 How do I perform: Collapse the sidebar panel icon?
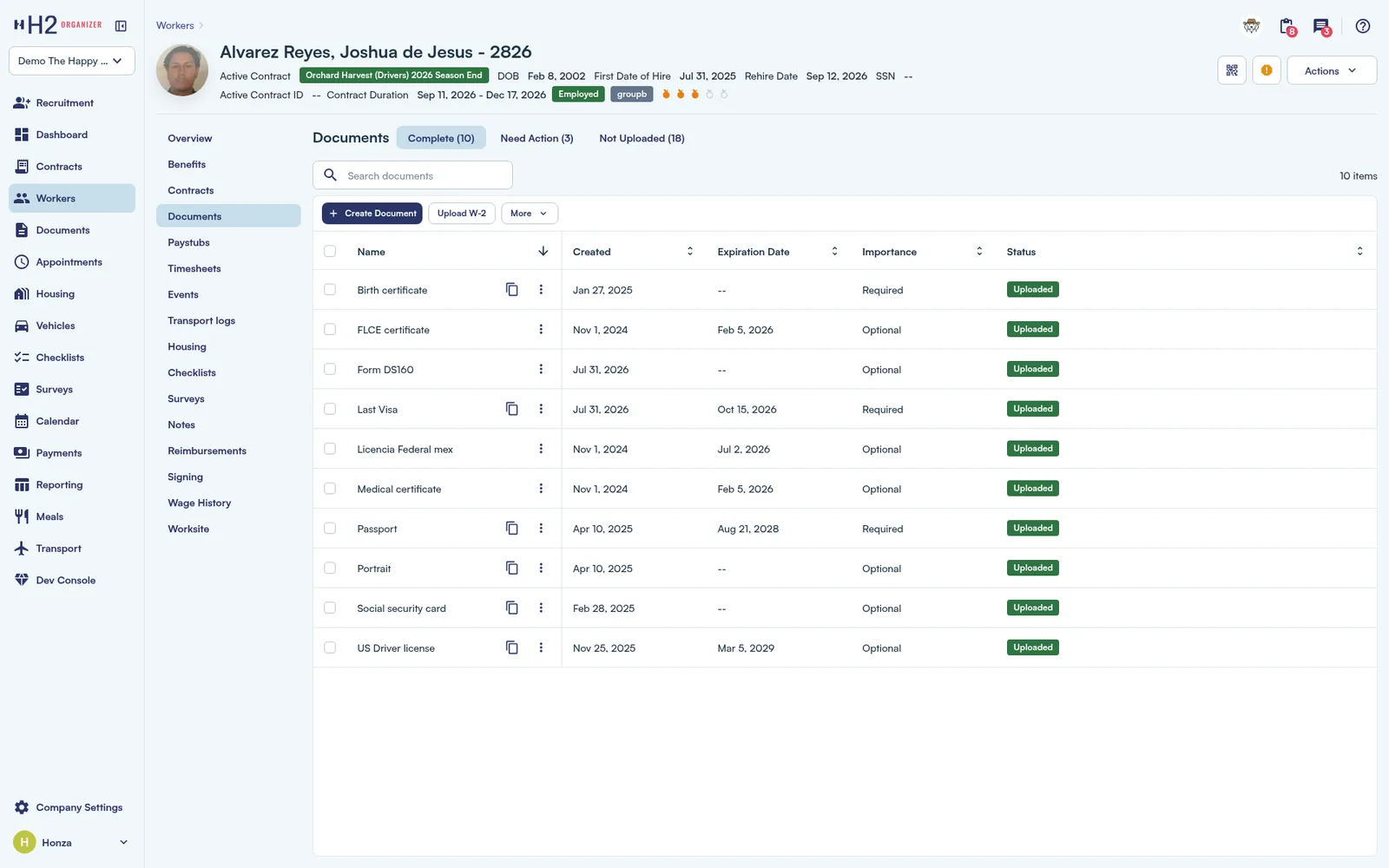point(121,26)
